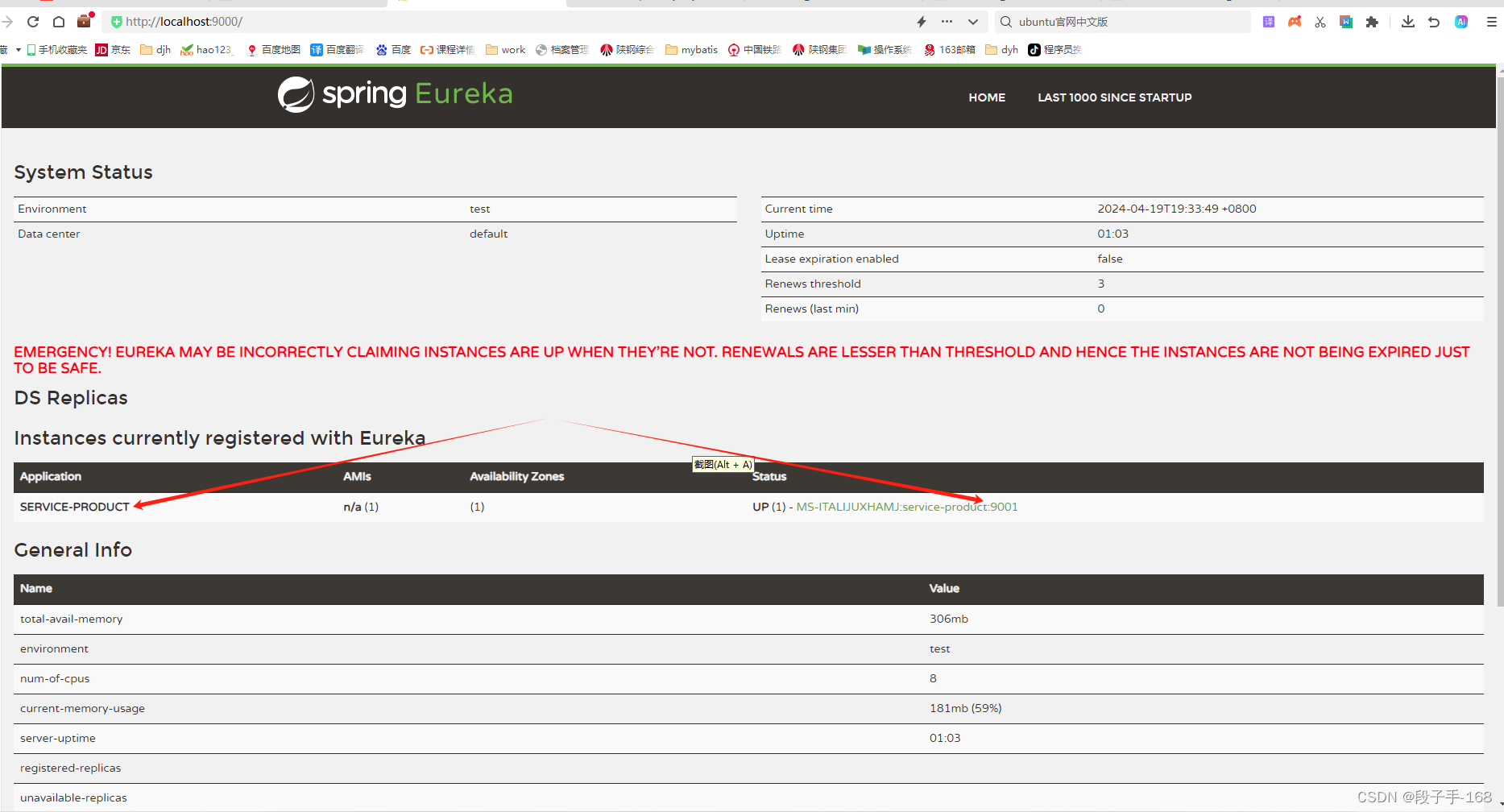Open the 京东 JD bookmark
This screenshot has width=1504, height=812.
113,50
